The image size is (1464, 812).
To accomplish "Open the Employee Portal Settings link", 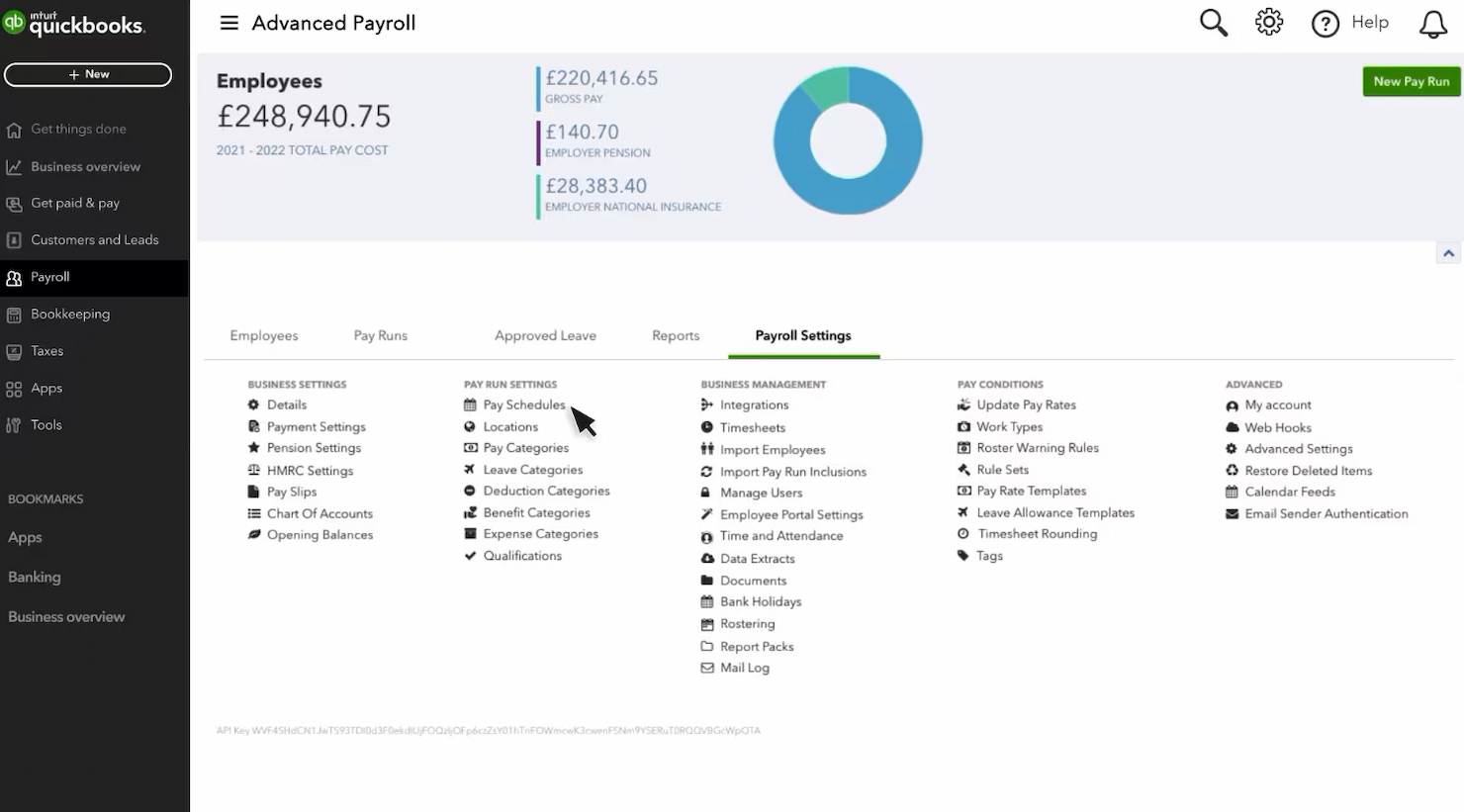I will click(791, 515).
